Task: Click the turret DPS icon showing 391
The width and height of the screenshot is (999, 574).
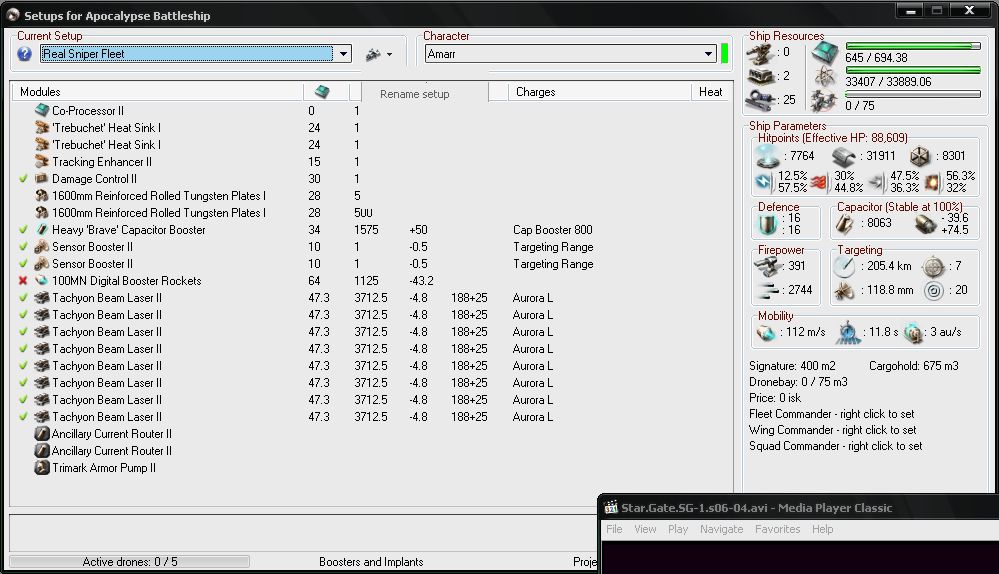Action: click(767, 266)
